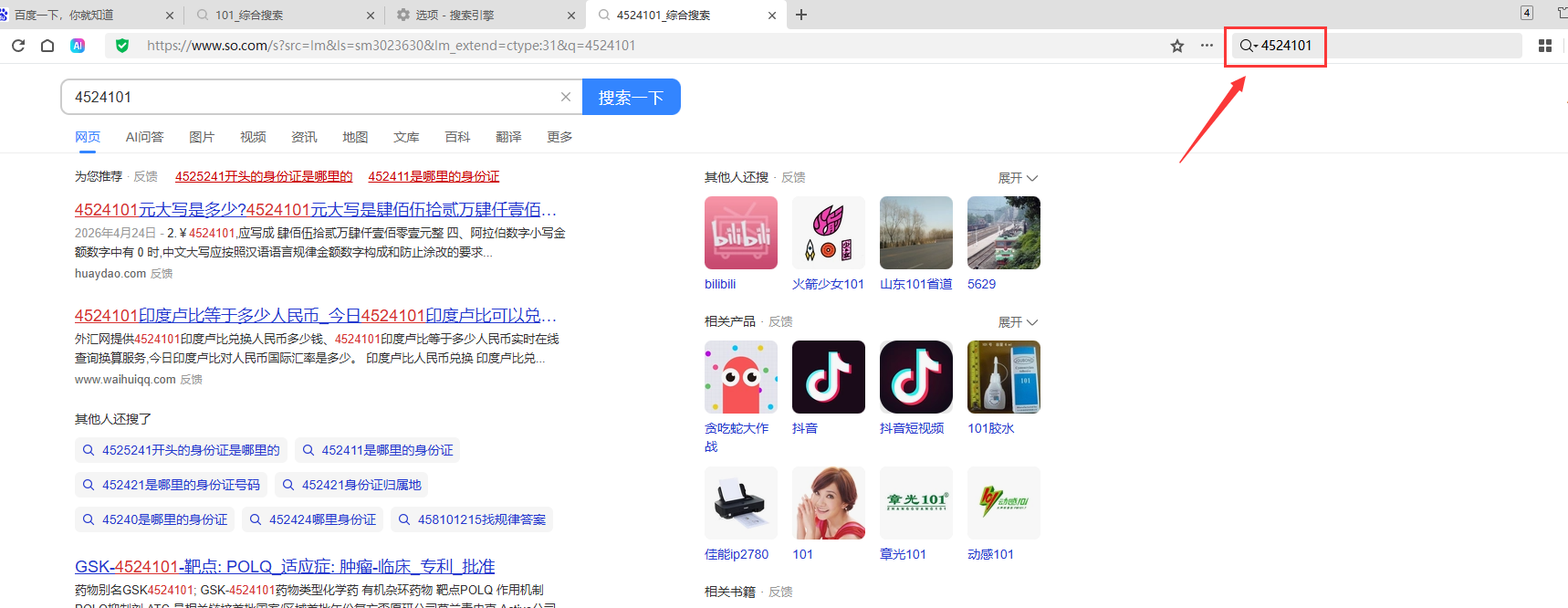Open the new tab plus button
This screenshot has height=608, width=1568.
(801, 15)
